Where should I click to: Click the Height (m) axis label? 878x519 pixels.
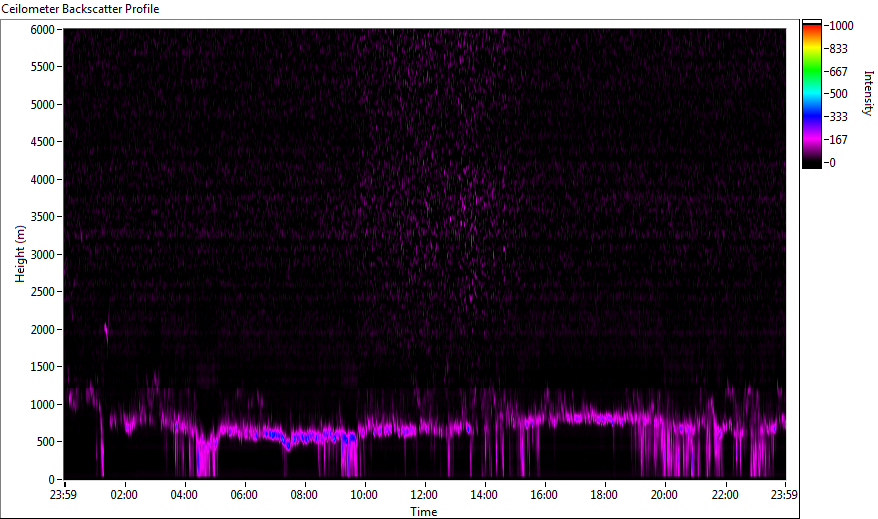[20, 254]
